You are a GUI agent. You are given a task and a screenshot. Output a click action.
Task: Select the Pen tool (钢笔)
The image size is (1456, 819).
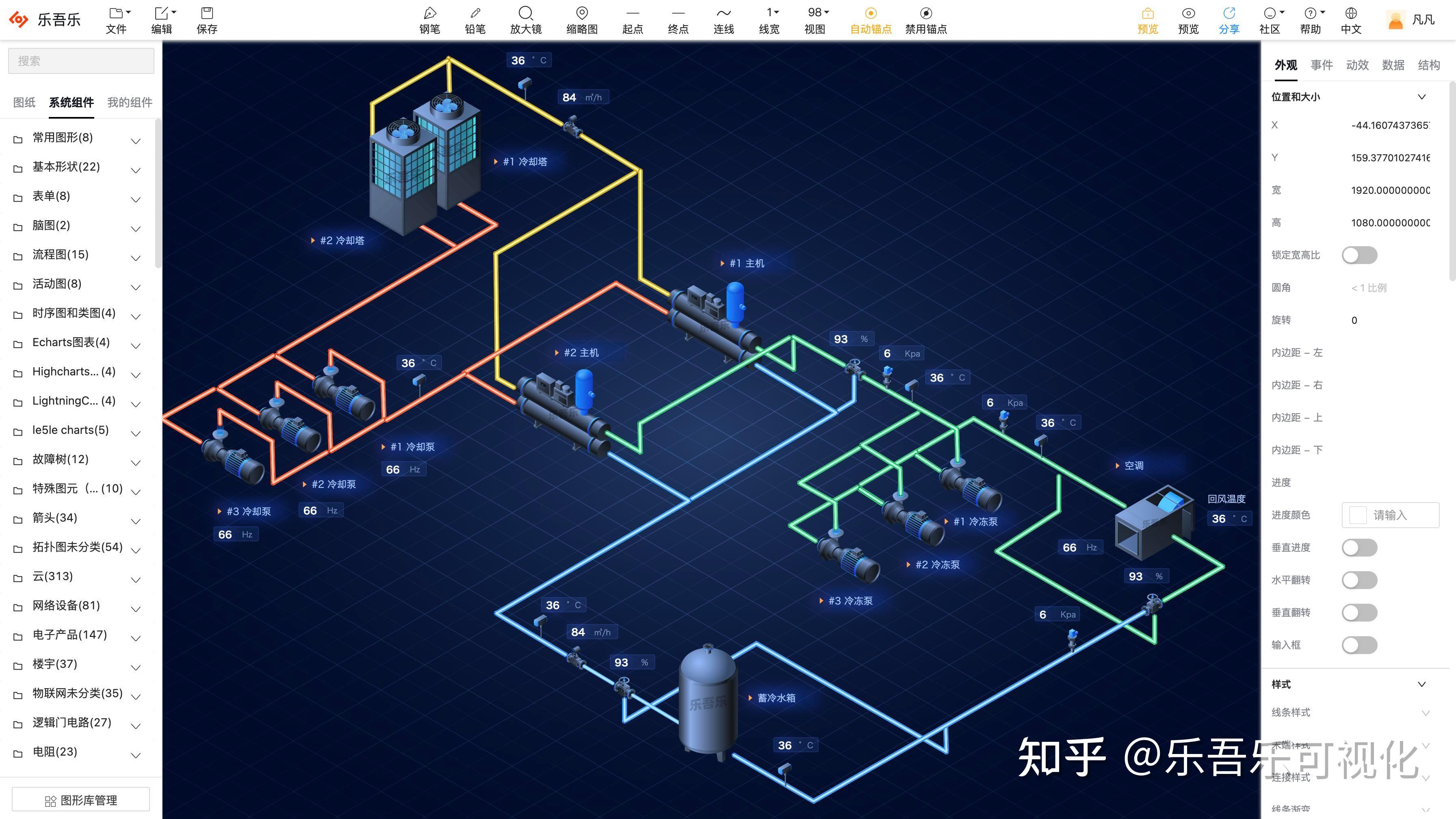point(429,19)
